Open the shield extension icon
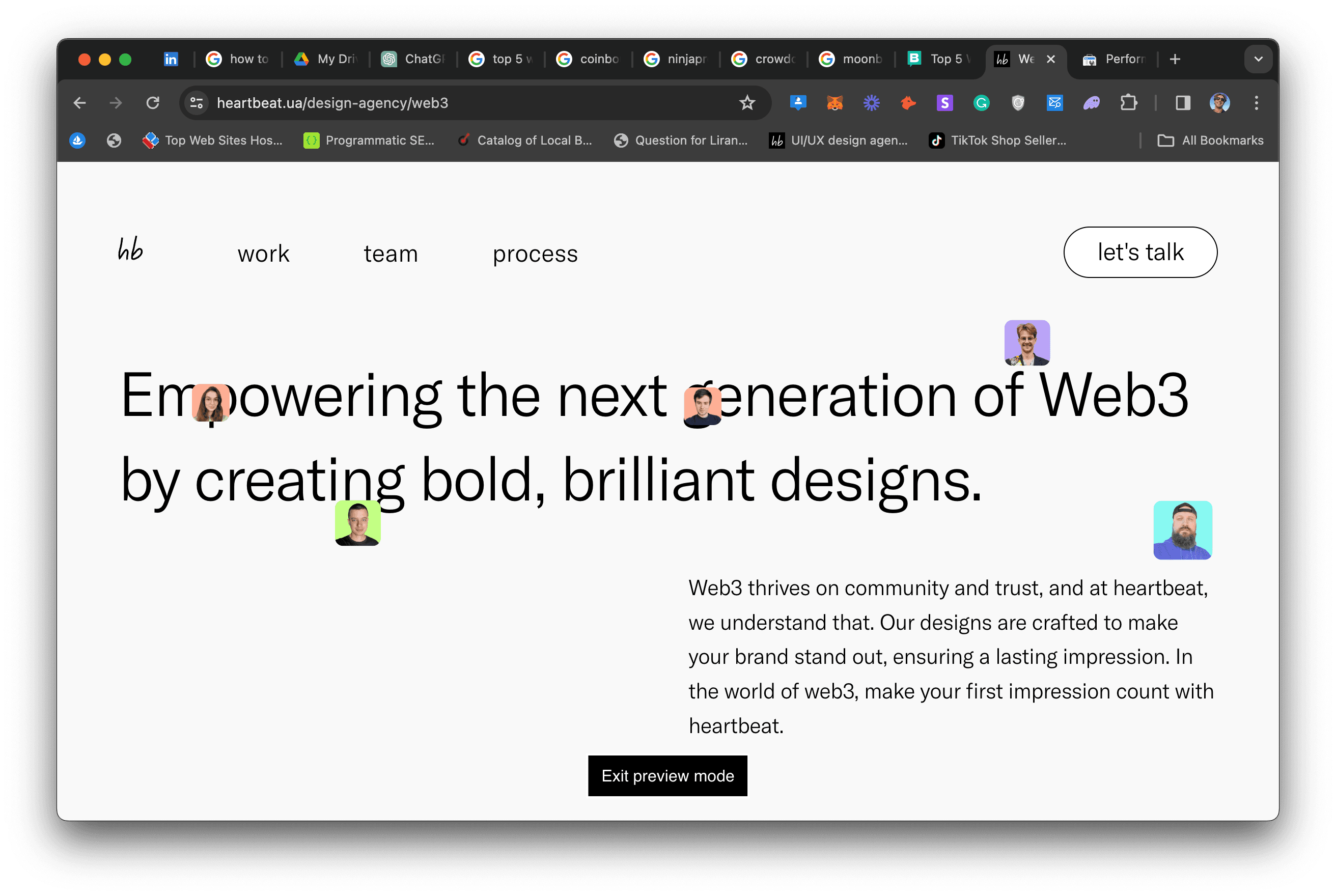The width and height of the screenshot is (1336, 896). [1018, 103]
